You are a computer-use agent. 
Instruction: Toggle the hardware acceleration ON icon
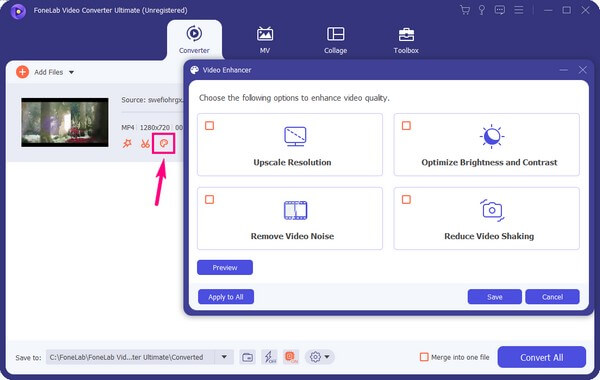(291, 357)
